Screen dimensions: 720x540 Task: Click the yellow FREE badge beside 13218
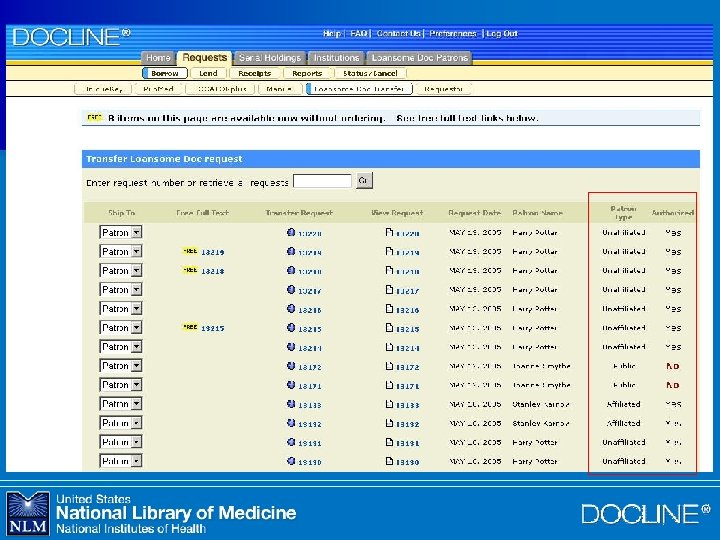(190, 270)
